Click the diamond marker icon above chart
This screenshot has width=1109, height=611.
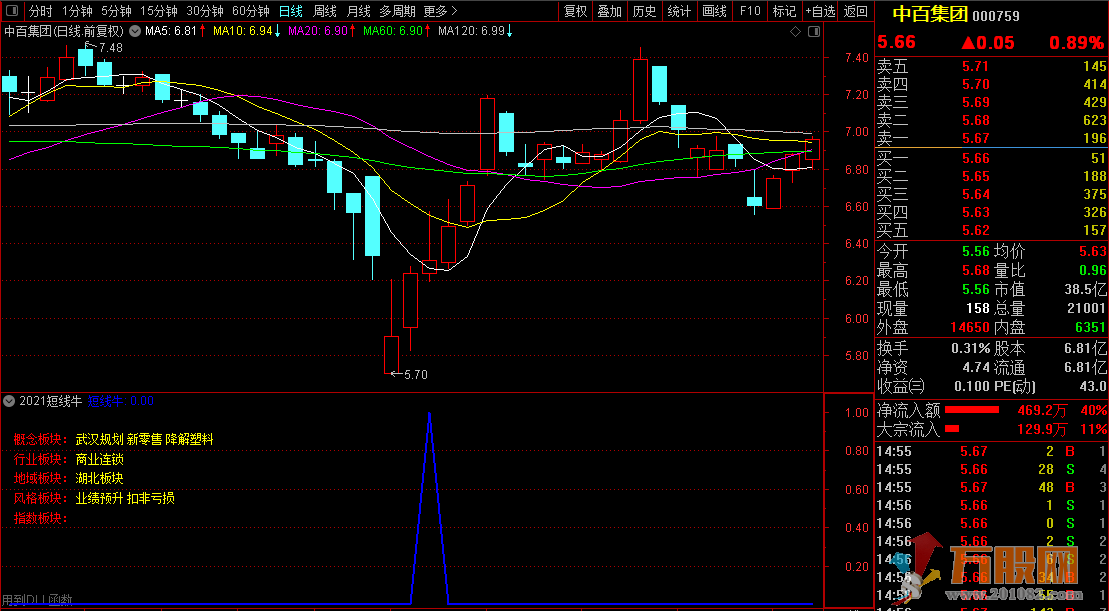pos(795,32)
